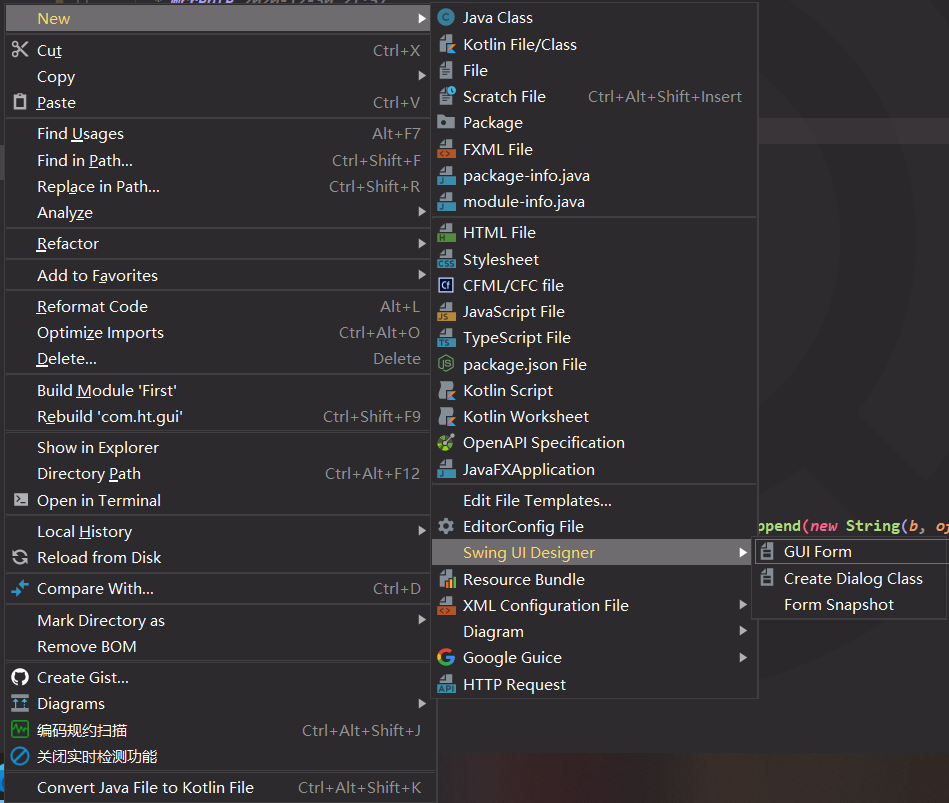Screen dimensions: 949x803
Task: Click the Resource Bundle icon
Action: [446, 579]
